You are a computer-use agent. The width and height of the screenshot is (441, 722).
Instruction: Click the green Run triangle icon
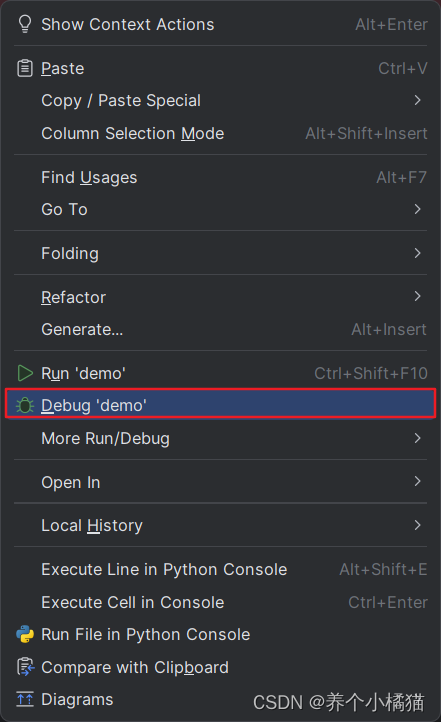point(25,373)
